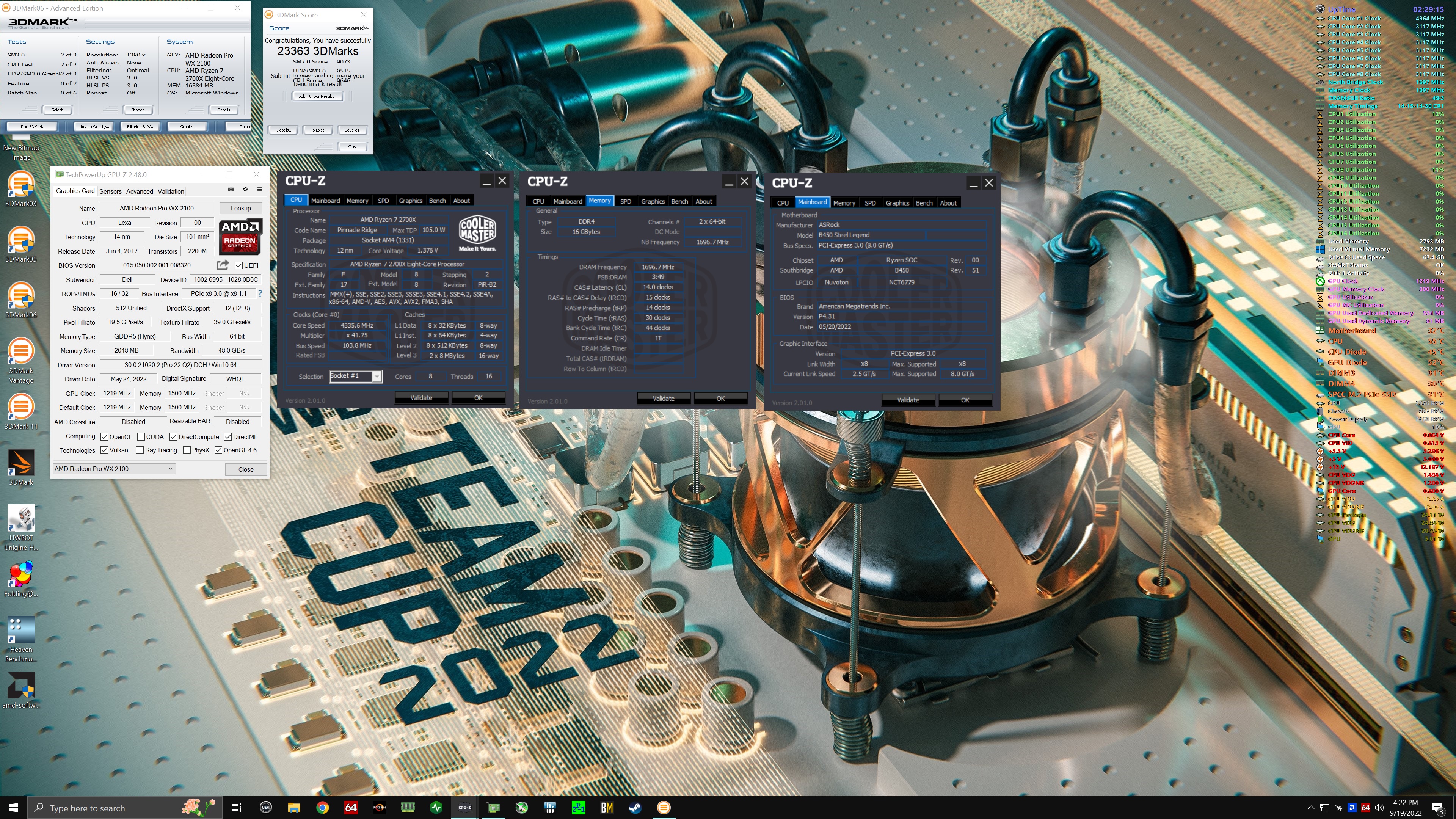
Task: Open the black 3DMark desktop shortcut
Action: (21, 468)
